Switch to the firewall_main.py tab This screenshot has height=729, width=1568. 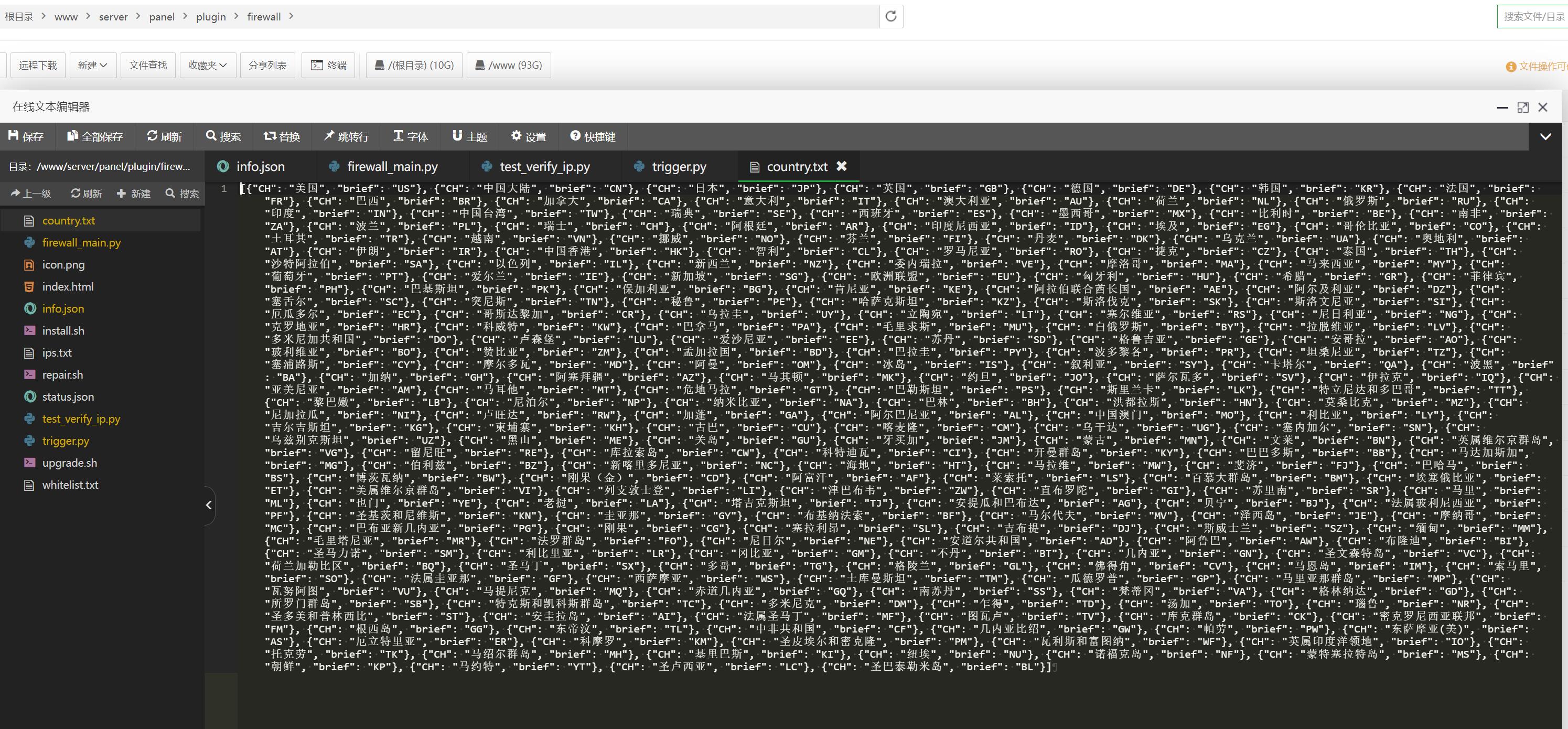(392, 166)
